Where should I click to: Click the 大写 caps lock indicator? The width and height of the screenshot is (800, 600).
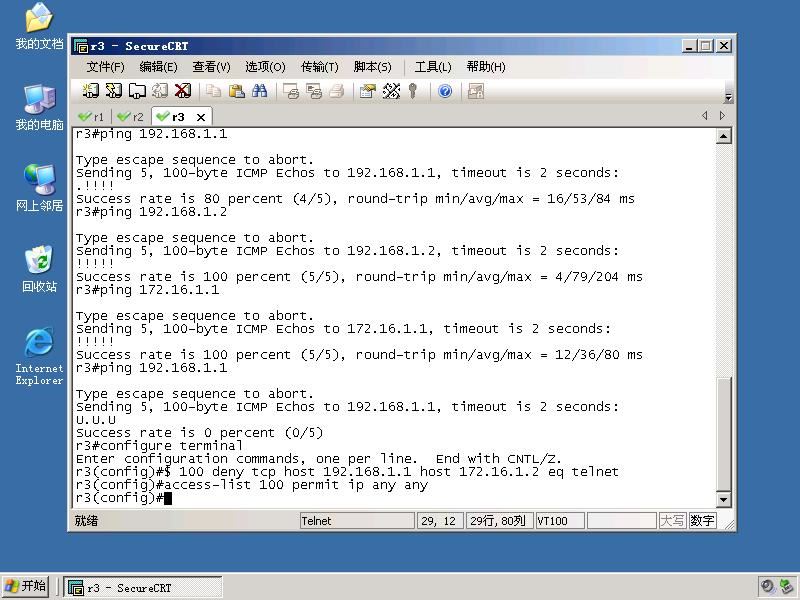click(672, 521)
